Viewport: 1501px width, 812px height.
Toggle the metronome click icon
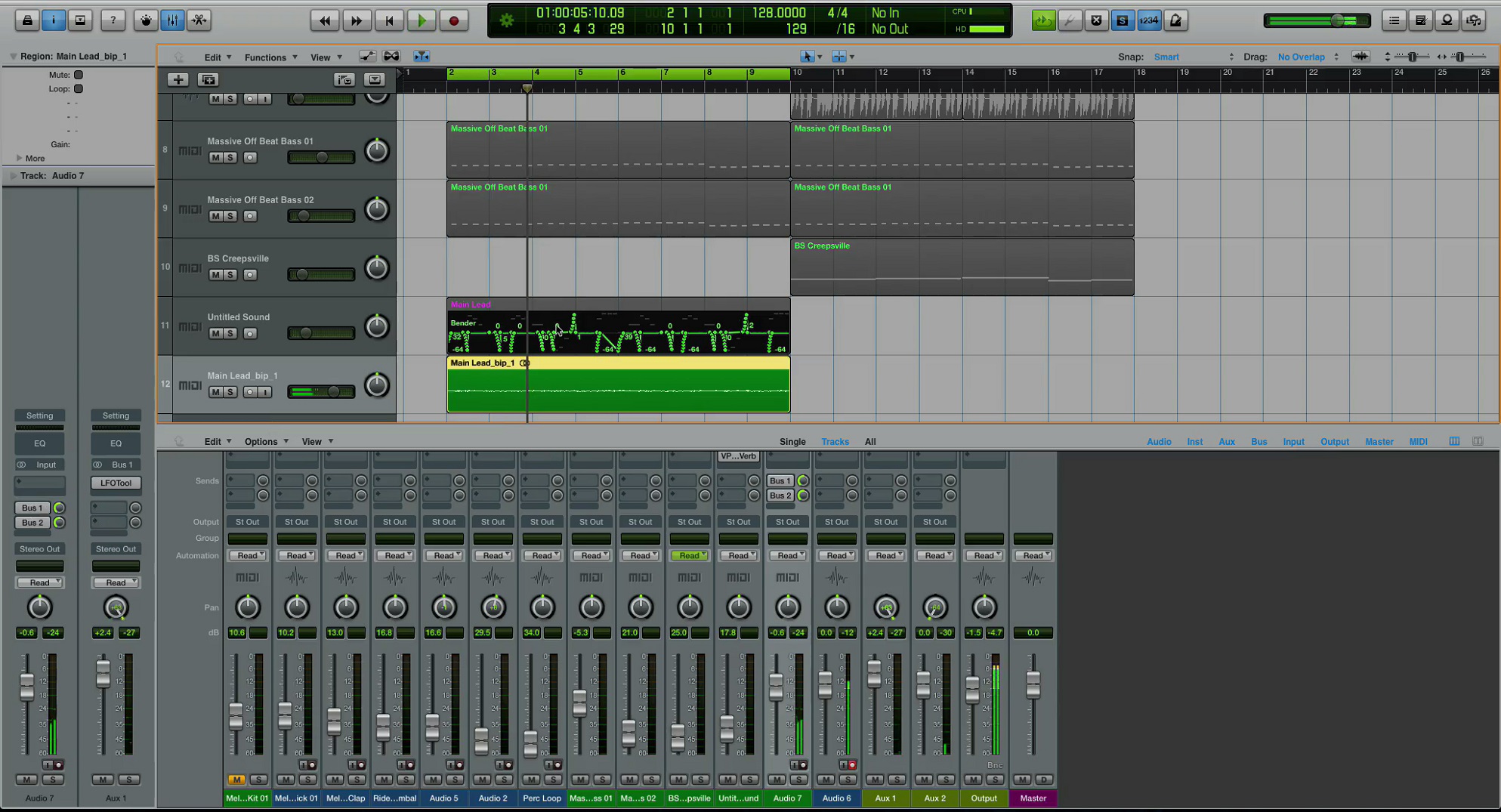1175,20
